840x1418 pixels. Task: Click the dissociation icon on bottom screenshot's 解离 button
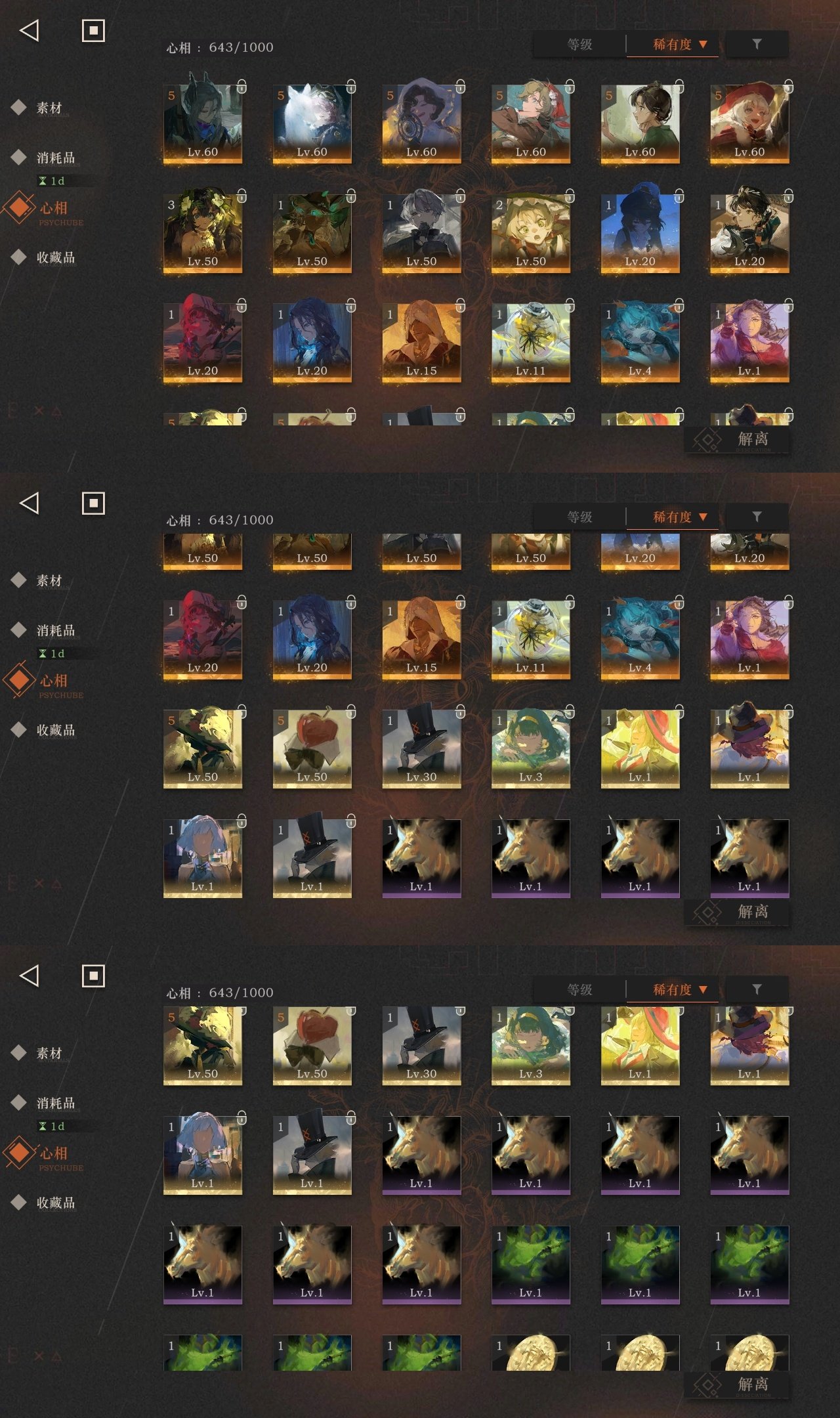pyautogui.click(x=707, y=1385)
